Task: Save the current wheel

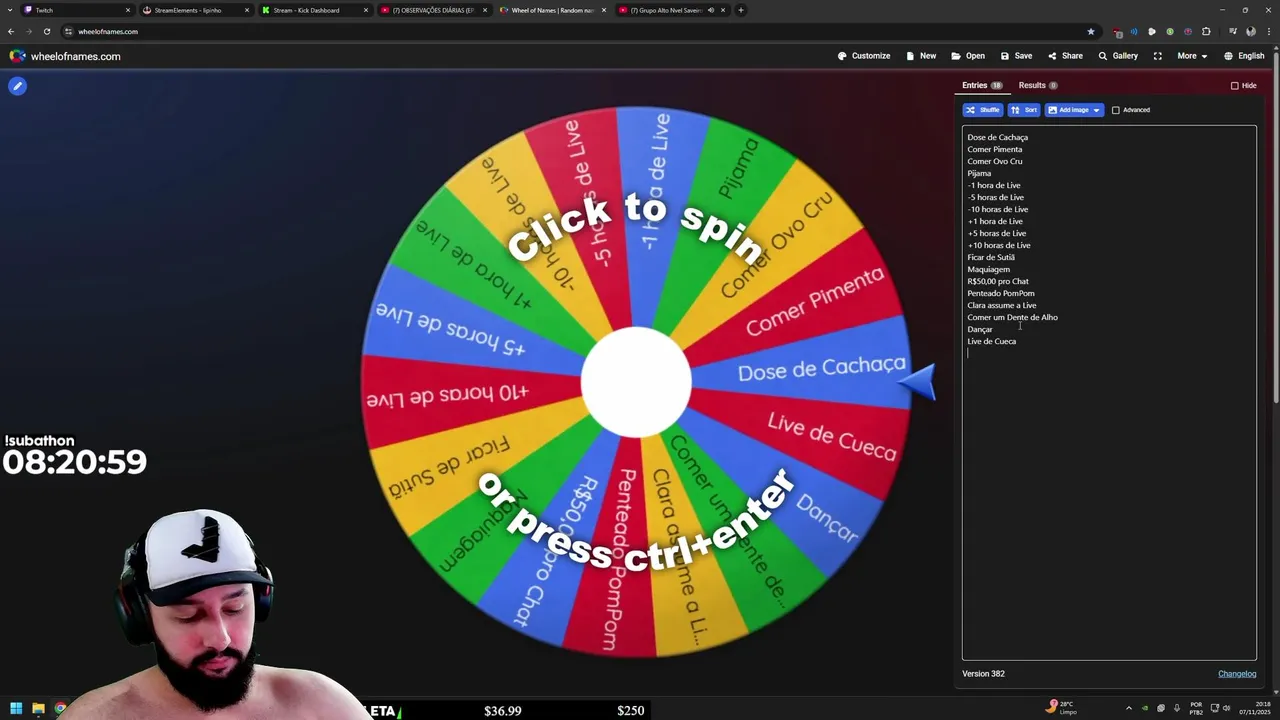Action: 1016,56
